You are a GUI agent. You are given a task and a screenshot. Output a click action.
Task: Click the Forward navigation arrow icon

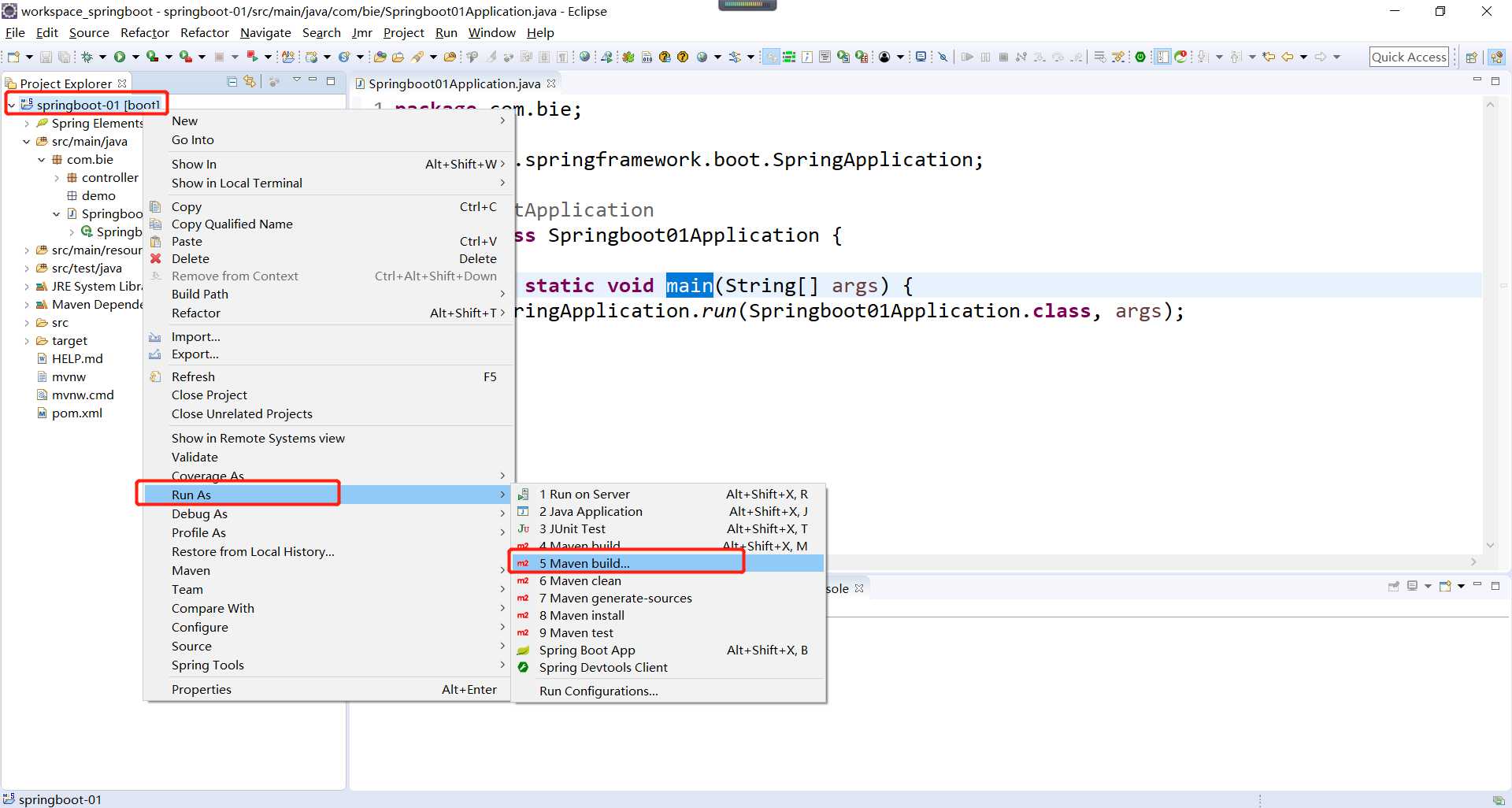point(1321,57)
